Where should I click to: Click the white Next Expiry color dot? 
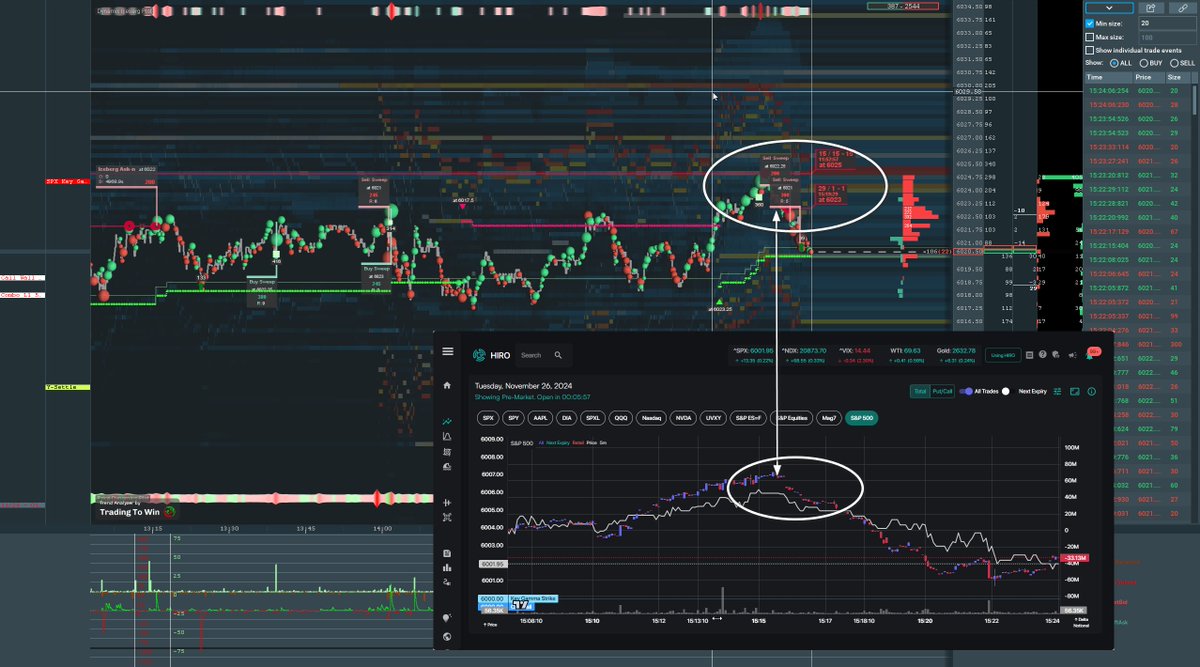[x=1006, y=391]
